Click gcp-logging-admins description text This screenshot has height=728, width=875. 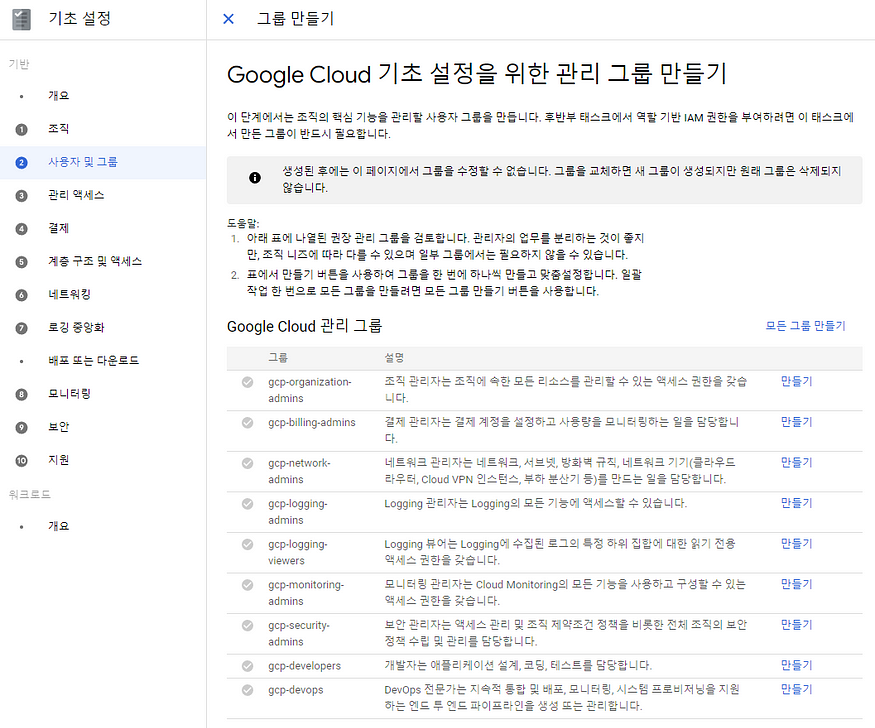click(x=535, y=504)
